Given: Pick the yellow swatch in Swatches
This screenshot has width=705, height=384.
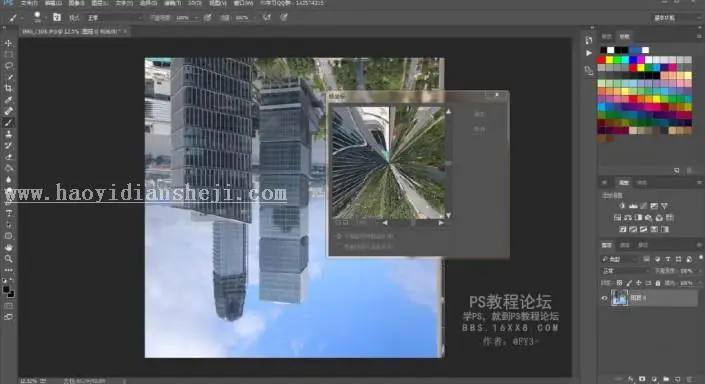Looking at the screenshot, I should coord(610,59).
